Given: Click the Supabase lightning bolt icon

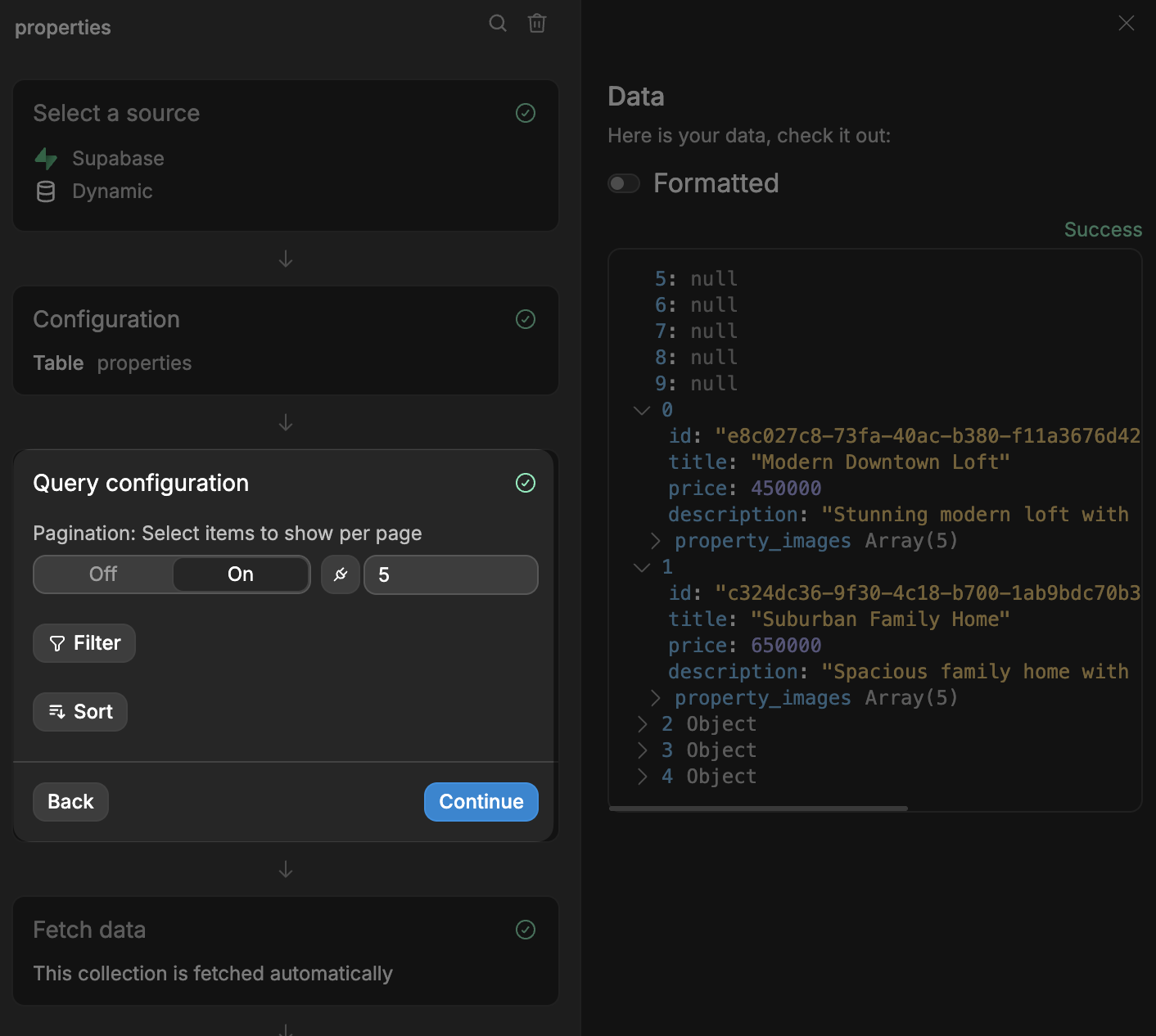Looking at the screenshot, I should tap(47, 158).
